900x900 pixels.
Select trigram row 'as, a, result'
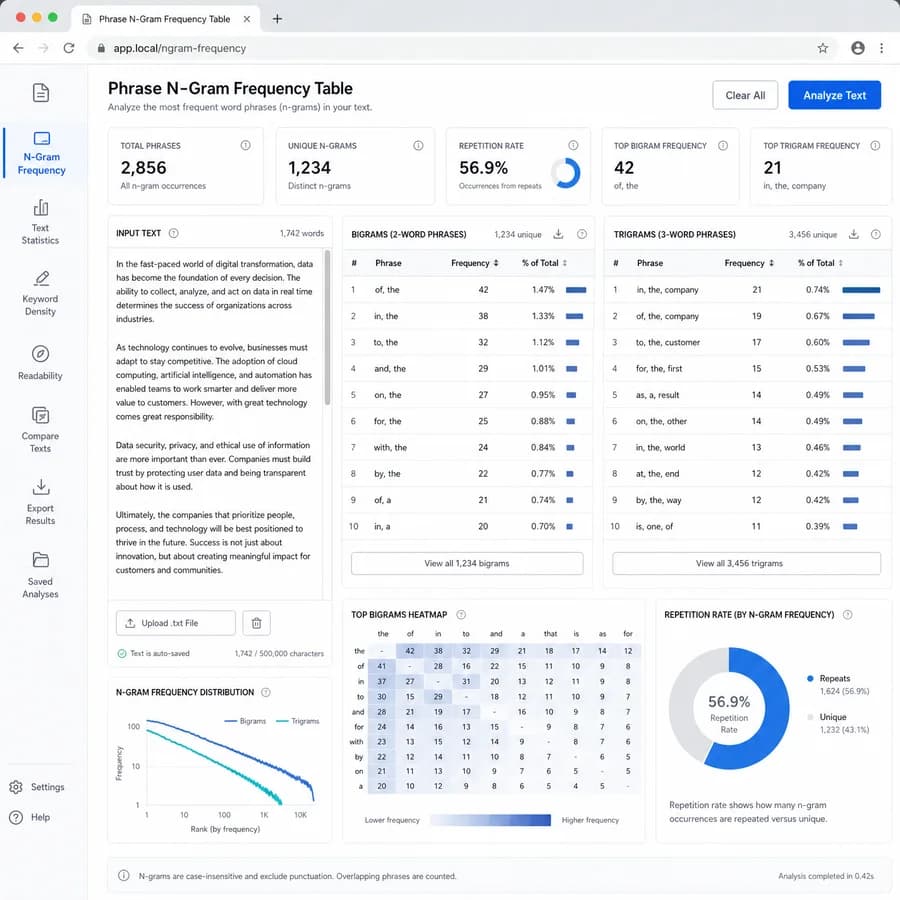(746, 395)
